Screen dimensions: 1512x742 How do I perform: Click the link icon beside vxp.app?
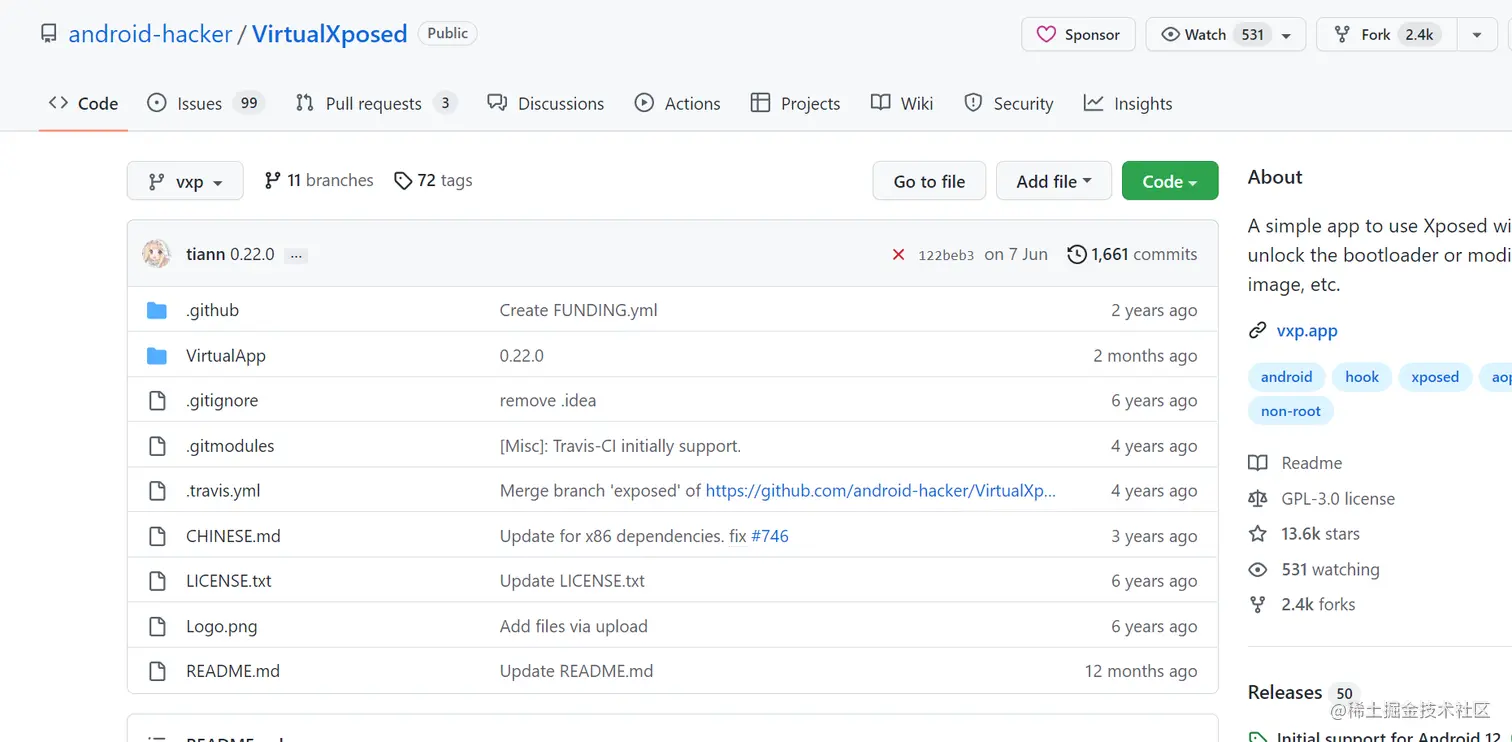pyautogui.click(x=1258, y=331)
